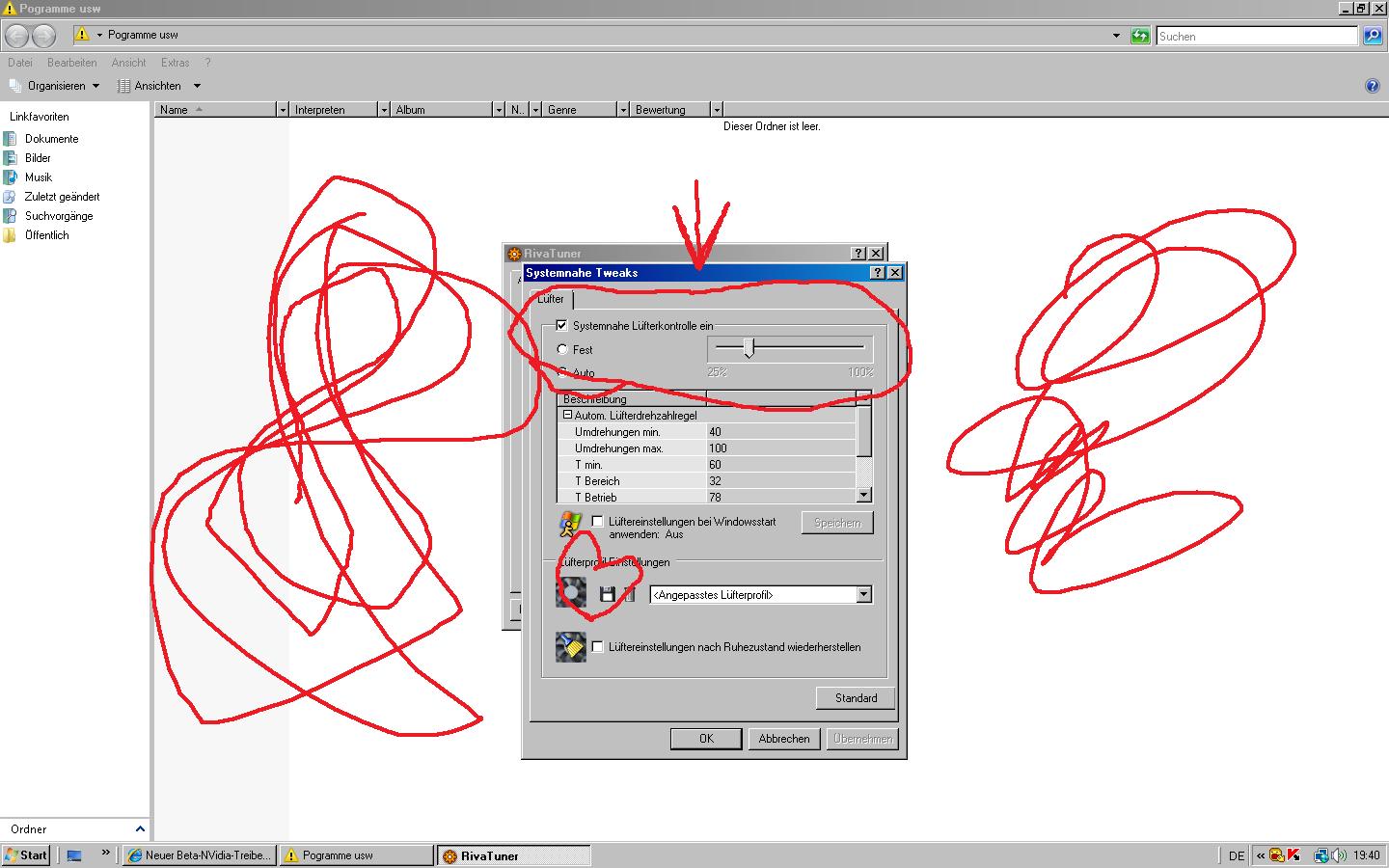1389x868 pixels.
Task: Open the Interpreten column filter dropdown
Action: (x=383, y=110)
